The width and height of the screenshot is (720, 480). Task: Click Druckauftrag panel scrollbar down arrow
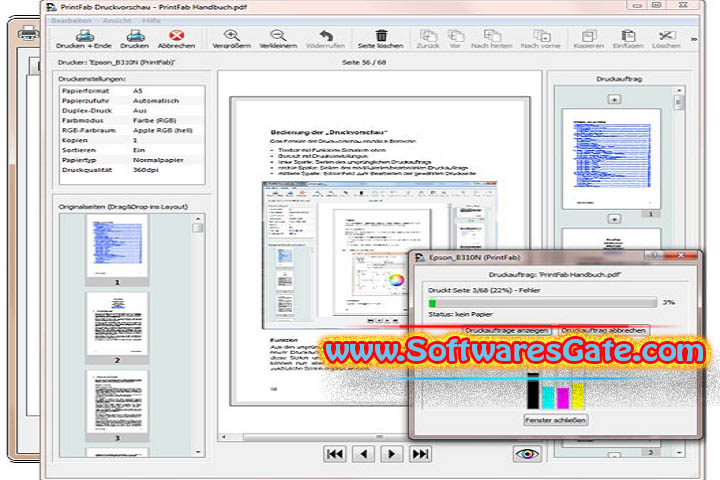(x=679, y=452)
